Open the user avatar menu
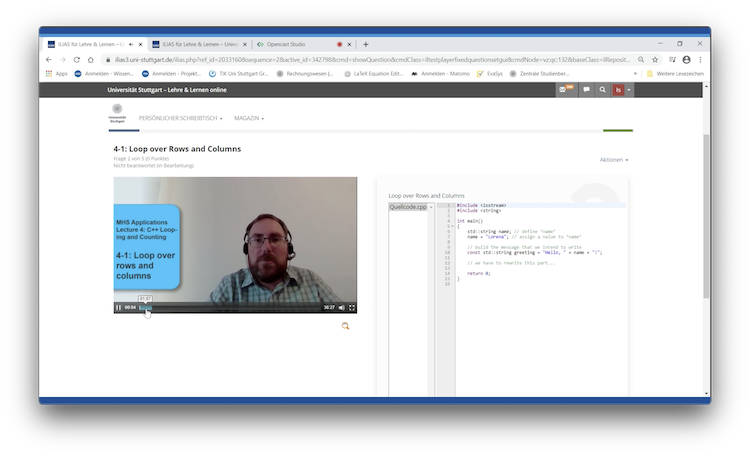Image resolution: width=750 pixels, height=456 pixels. (622, 89)
